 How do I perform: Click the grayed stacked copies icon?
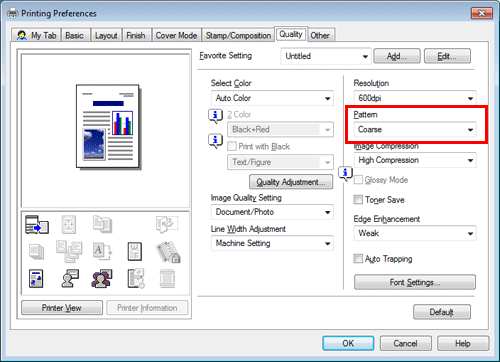click(102, 224)
